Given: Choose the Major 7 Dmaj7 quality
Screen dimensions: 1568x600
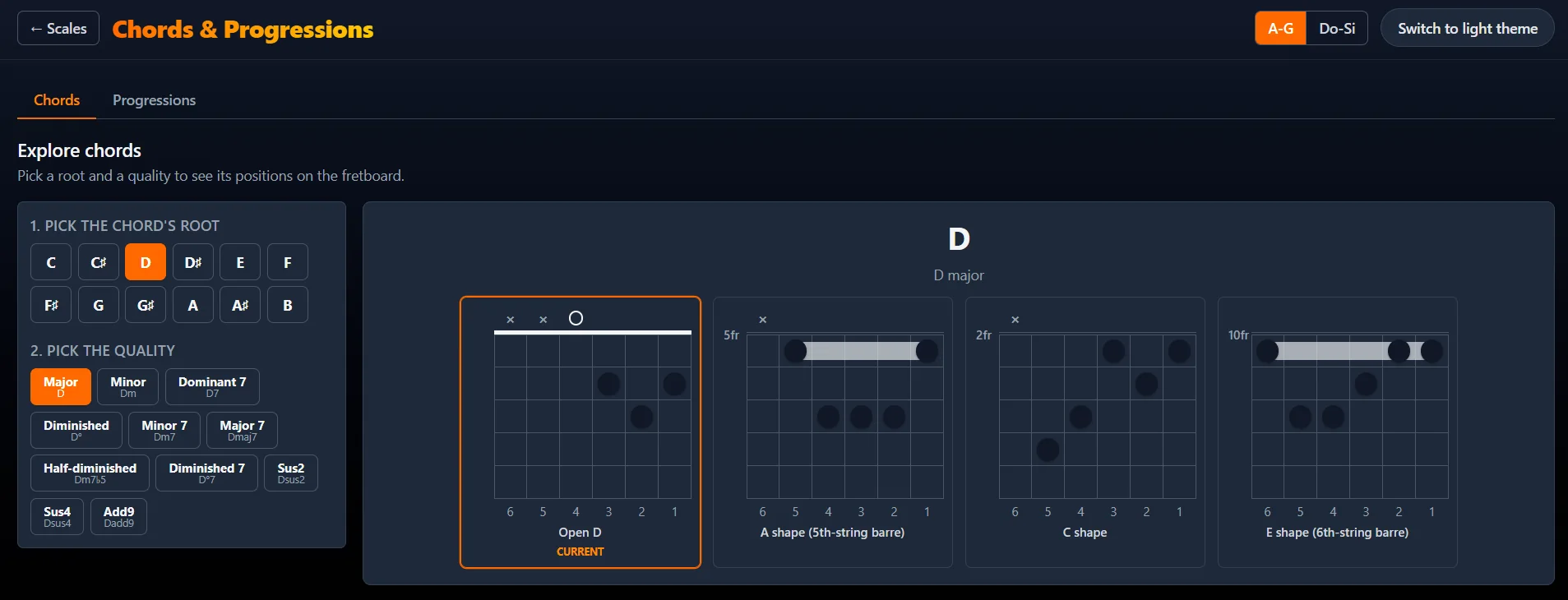Looking at the screenshot, I should [242, 430].
